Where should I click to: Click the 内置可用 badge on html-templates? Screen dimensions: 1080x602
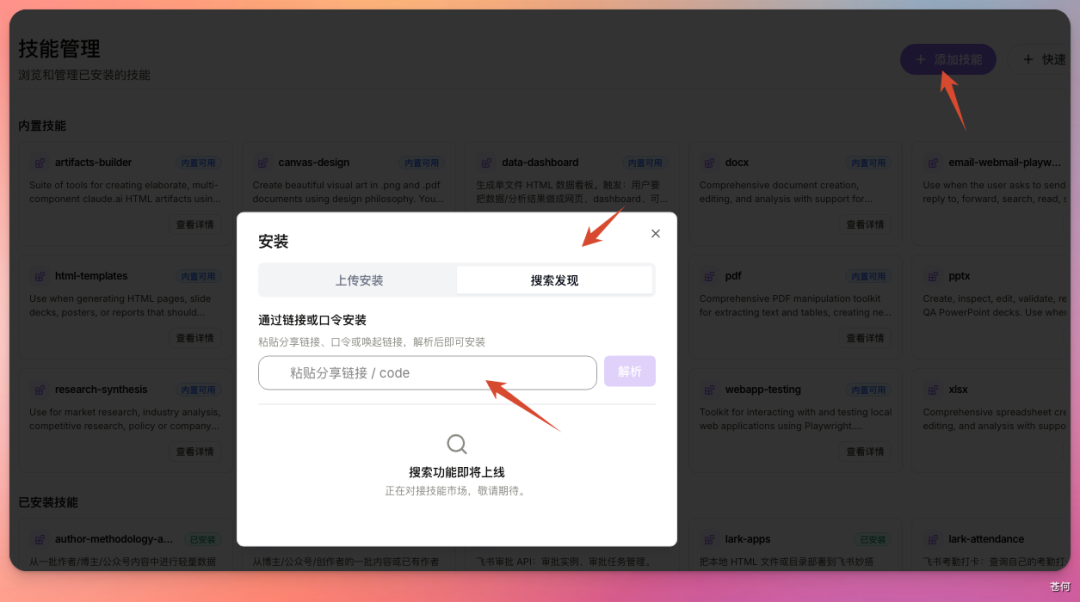(x=198, y=276)
